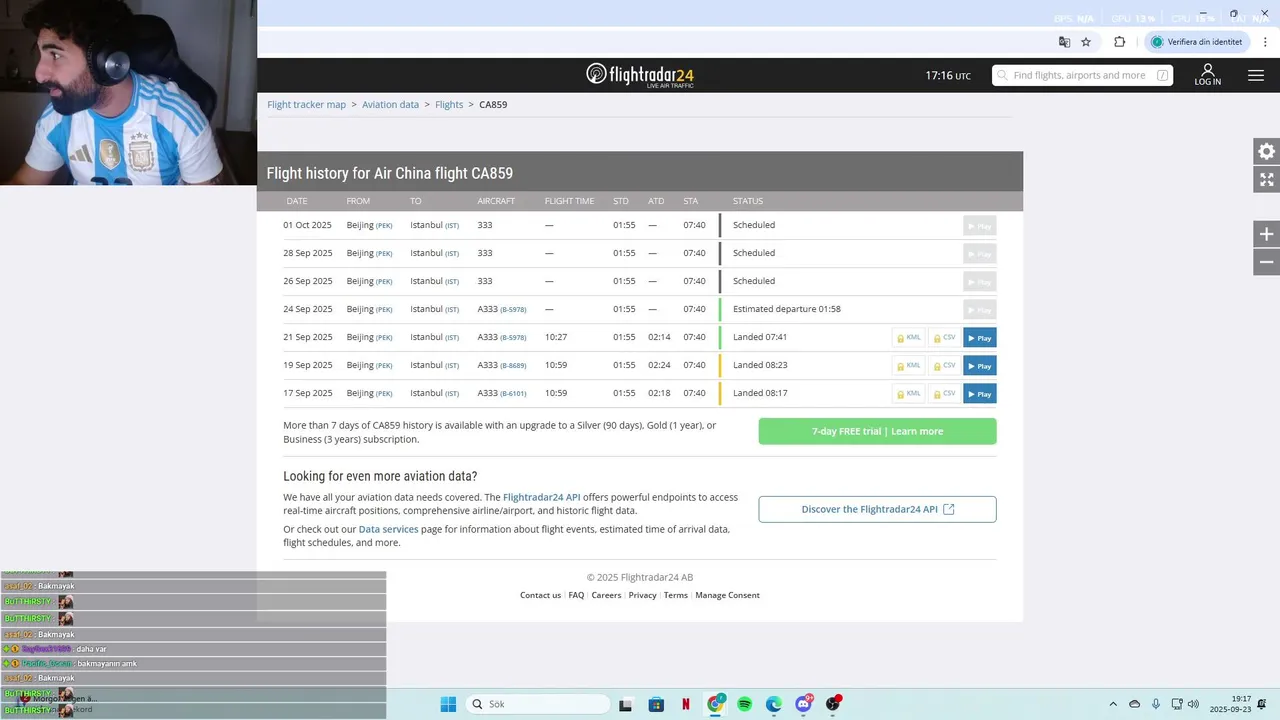
Task: Open FAQ footer link
Action: point(576,595)
